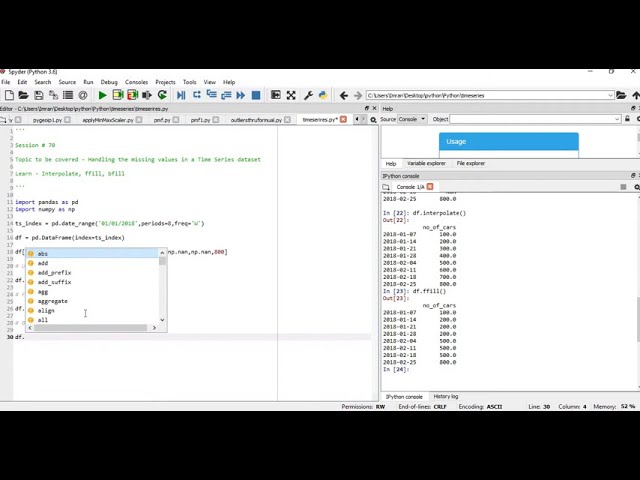Select the History log tab
The height and width of the screenshot is (480, 640).
(x=446, y=396)
